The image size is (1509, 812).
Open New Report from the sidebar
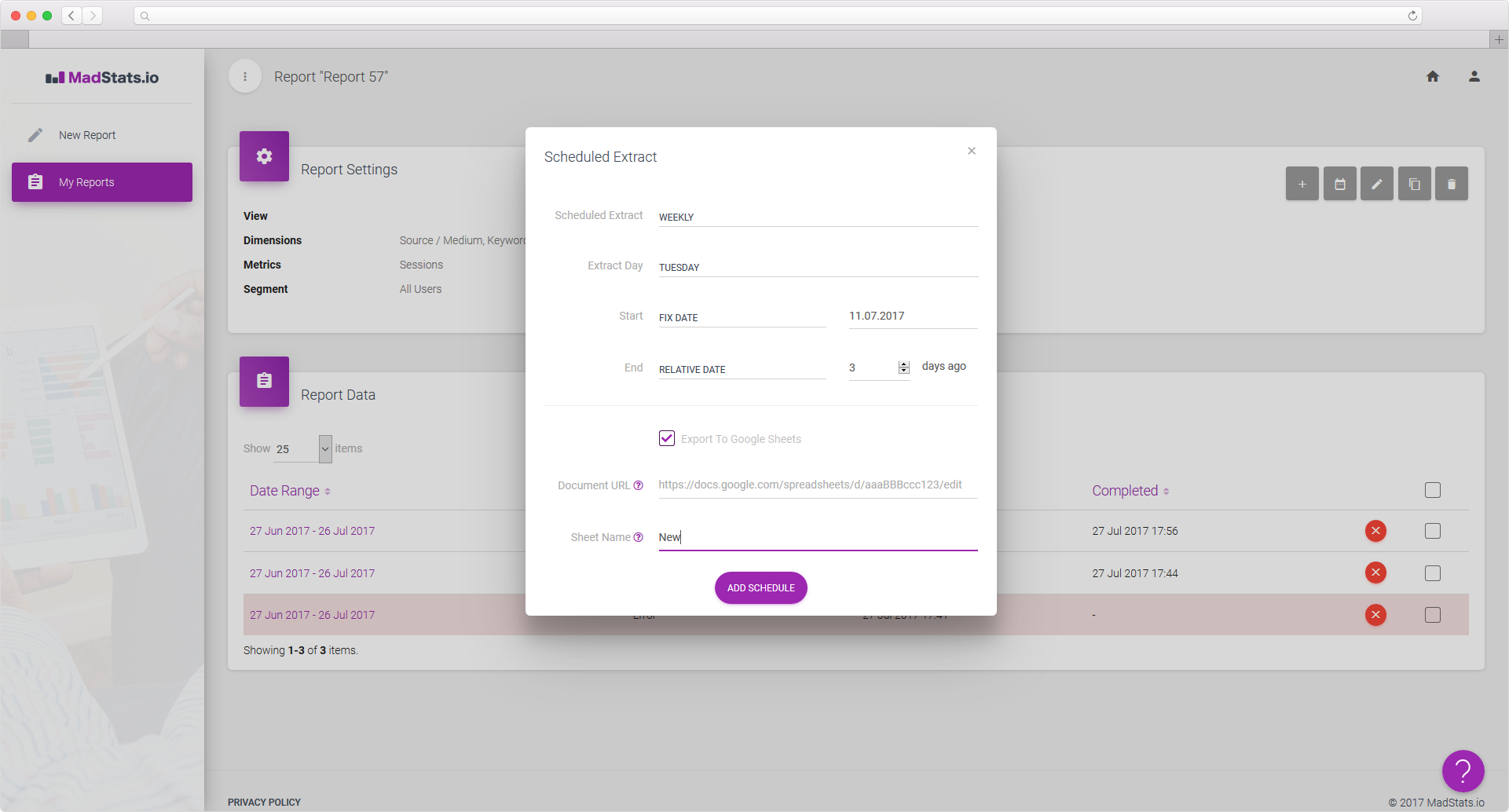tap(102, 135)
